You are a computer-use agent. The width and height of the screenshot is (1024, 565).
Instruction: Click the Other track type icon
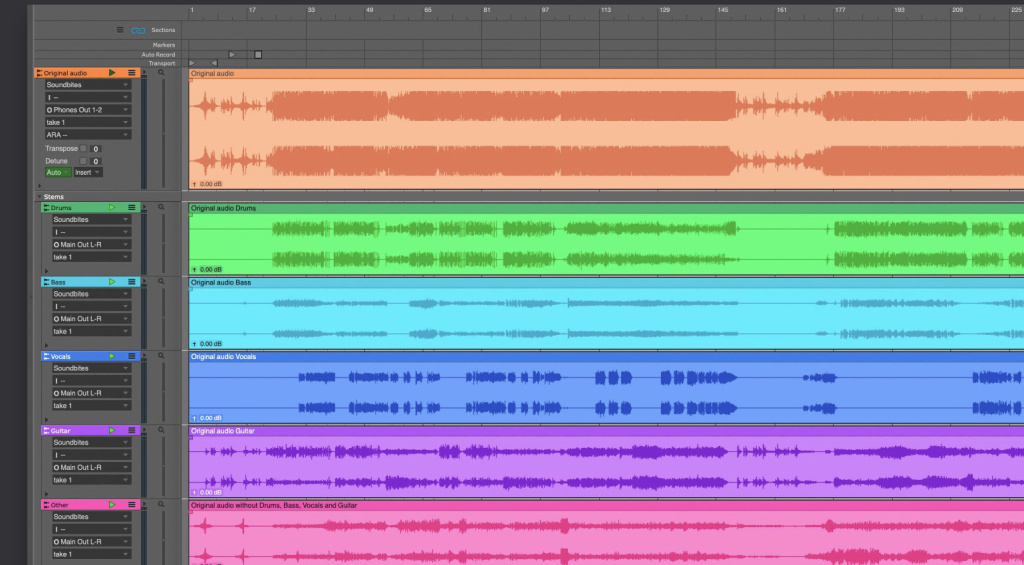pyautogui.click(x=46, y=505)
